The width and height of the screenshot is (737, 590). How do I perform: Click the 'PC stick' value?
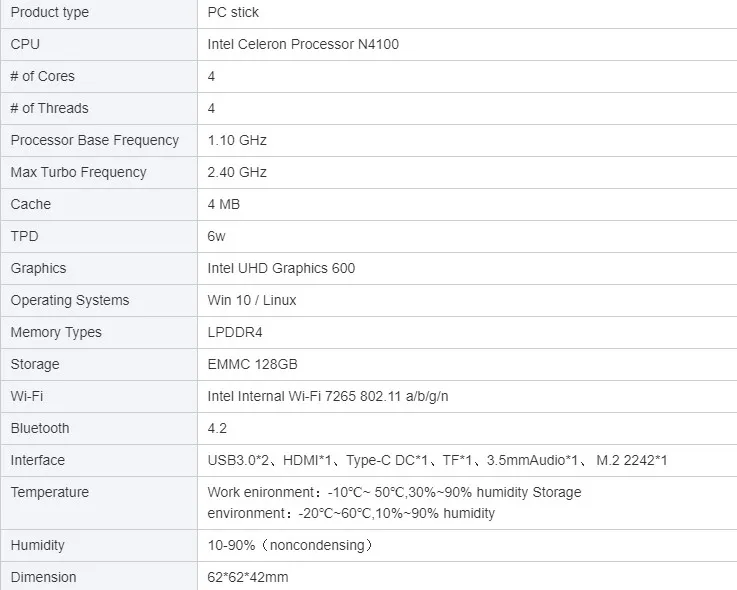coord(233,12)
